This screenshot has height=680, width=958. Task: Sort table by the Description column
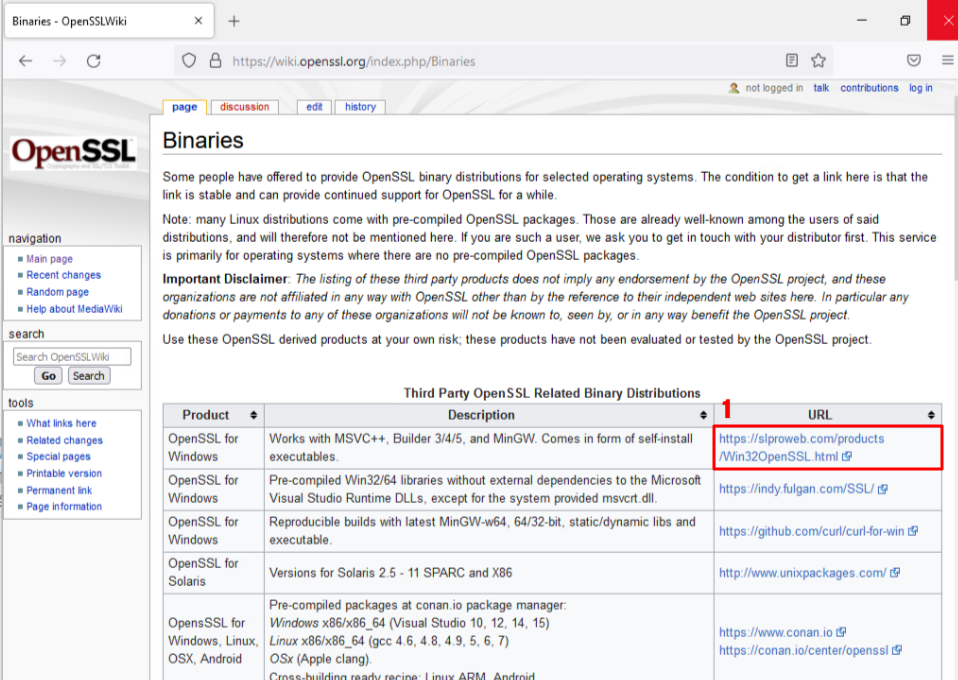(x=488, y=415)
